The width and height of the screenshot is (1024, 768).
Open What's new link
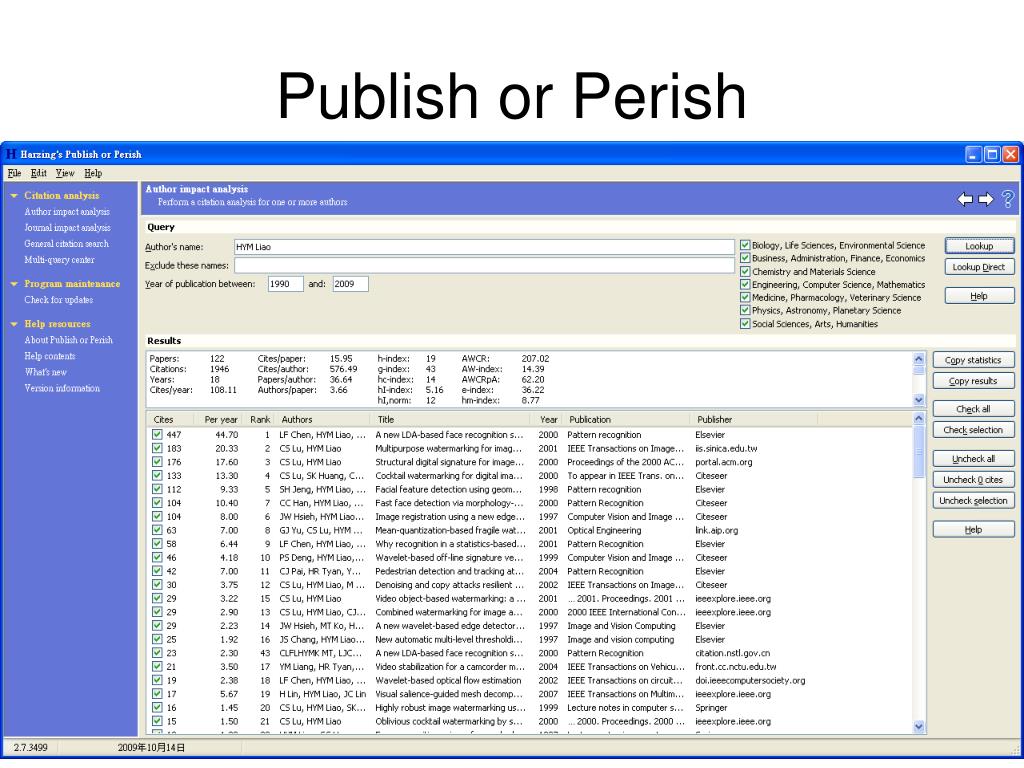46,372
